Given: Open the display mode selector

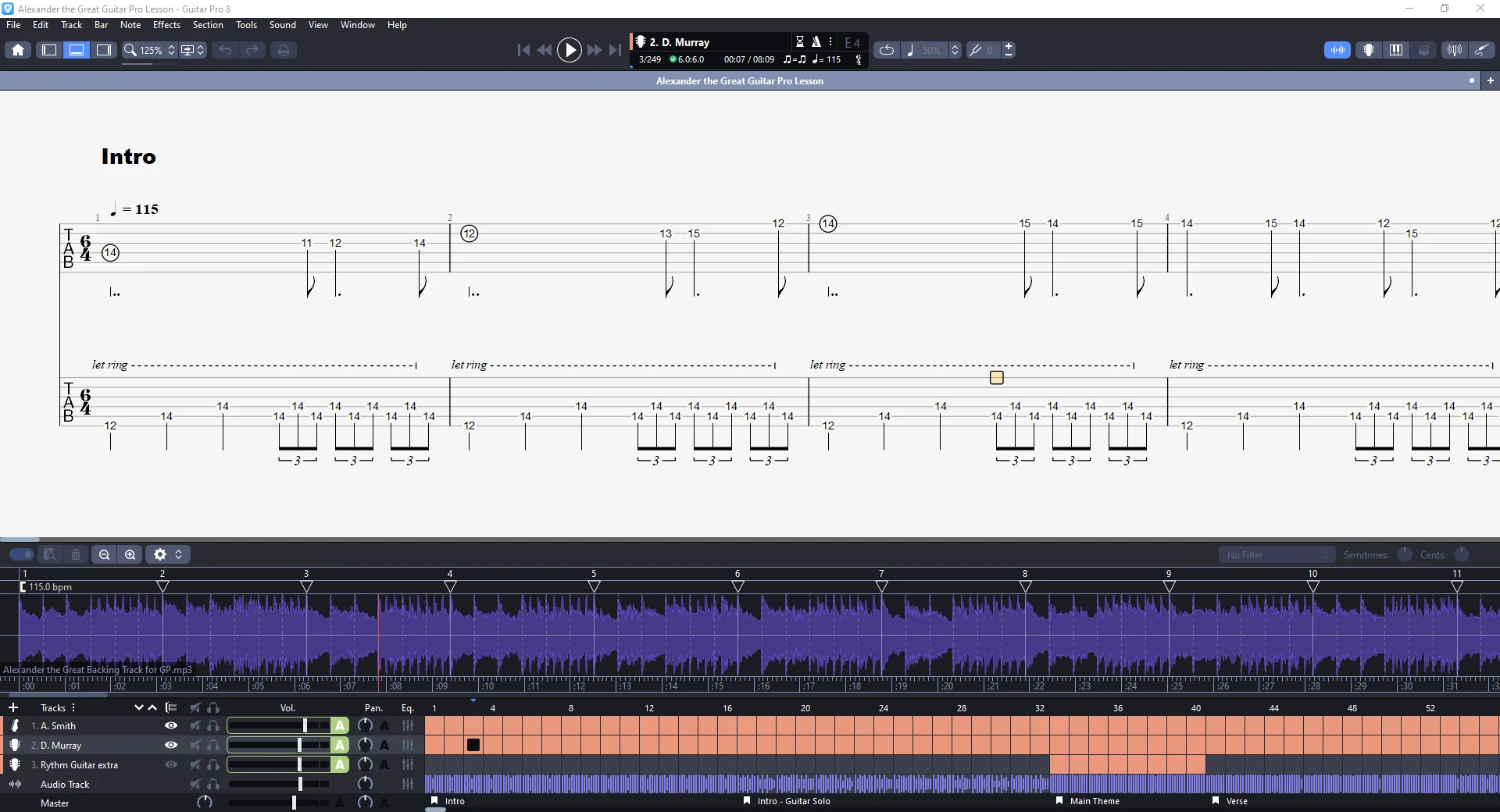Looking at the screenshot, I should tap(192, 50).
